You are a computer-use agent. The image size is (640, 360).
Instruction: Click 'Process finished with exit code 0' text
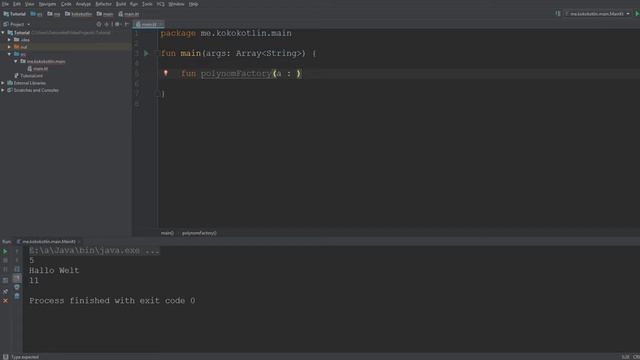[x=112, y=301]
